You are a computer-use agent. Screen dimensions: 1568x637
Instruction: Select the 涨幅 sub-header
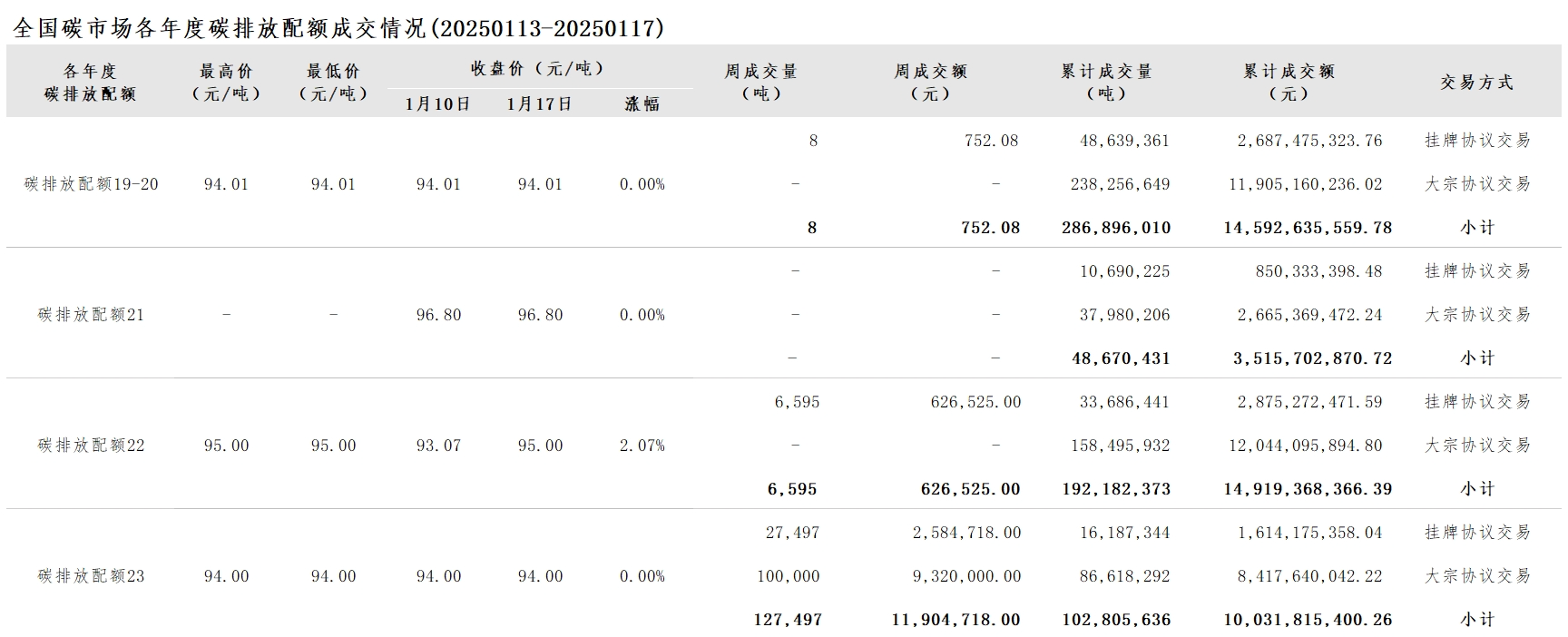[x=642, y=103]
